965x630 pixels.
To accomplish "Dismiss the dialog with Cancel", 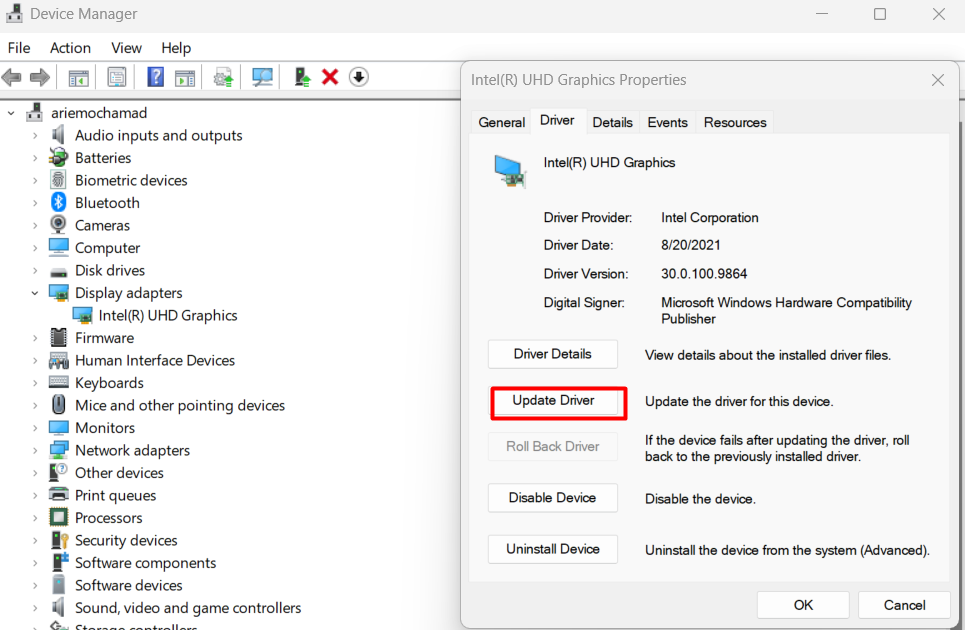I will (x=904, y=605).
